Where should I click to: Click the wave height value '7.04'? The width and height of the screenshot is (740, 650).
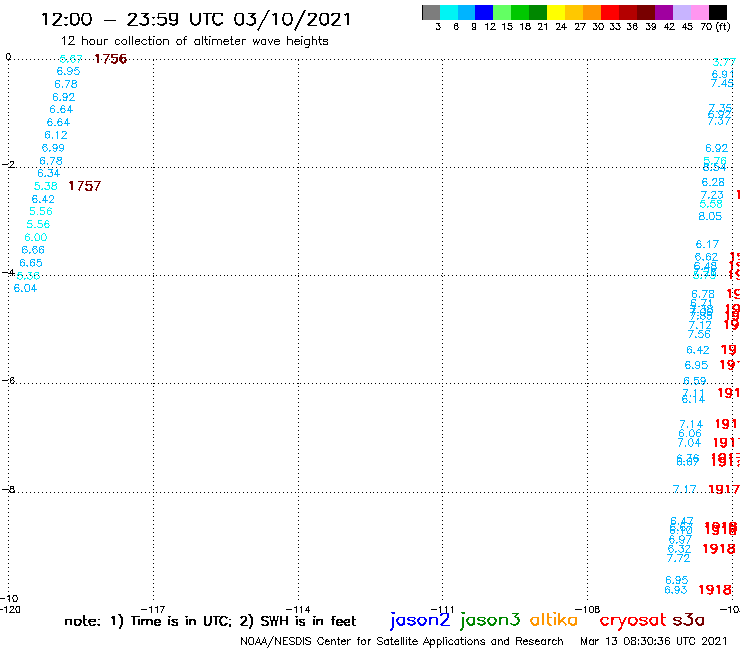coord(690,443)
